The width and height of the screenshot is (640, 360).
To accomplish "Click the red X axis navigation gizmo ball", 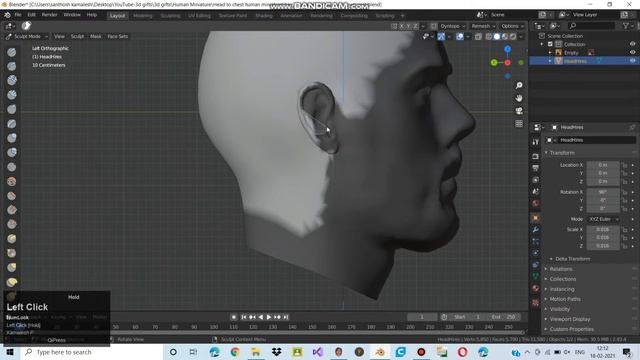I will click(x=507, y=62).
